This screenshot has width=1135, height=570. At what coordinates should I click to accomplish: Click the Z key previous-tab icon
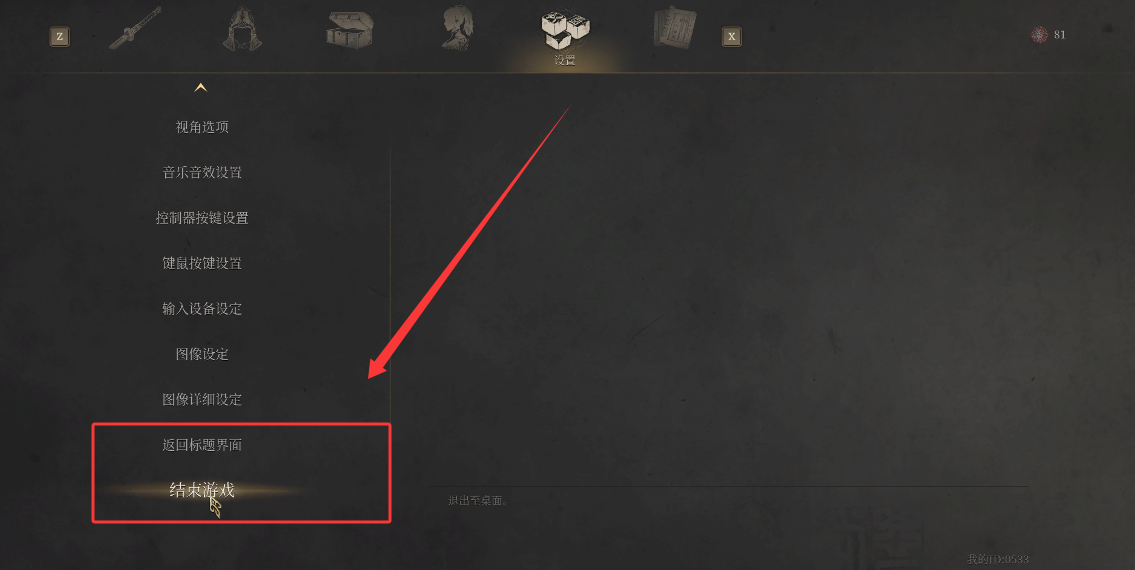tap(59, 36)
